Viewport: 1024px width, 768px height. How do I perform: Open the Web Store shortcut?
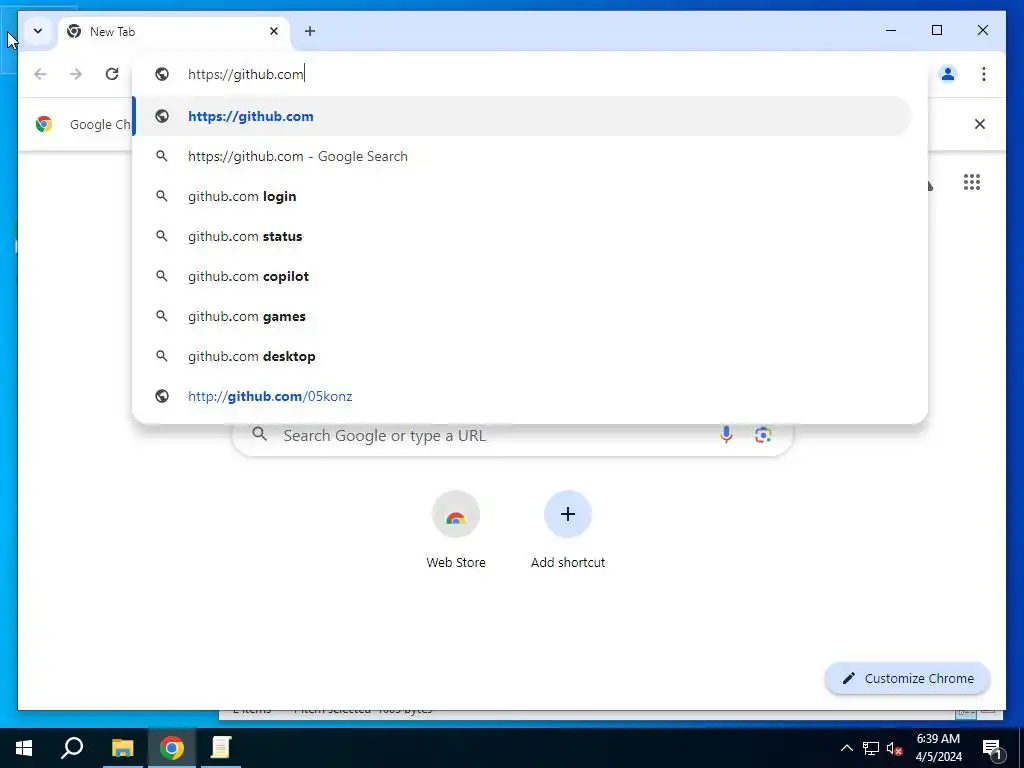point(456,530)
